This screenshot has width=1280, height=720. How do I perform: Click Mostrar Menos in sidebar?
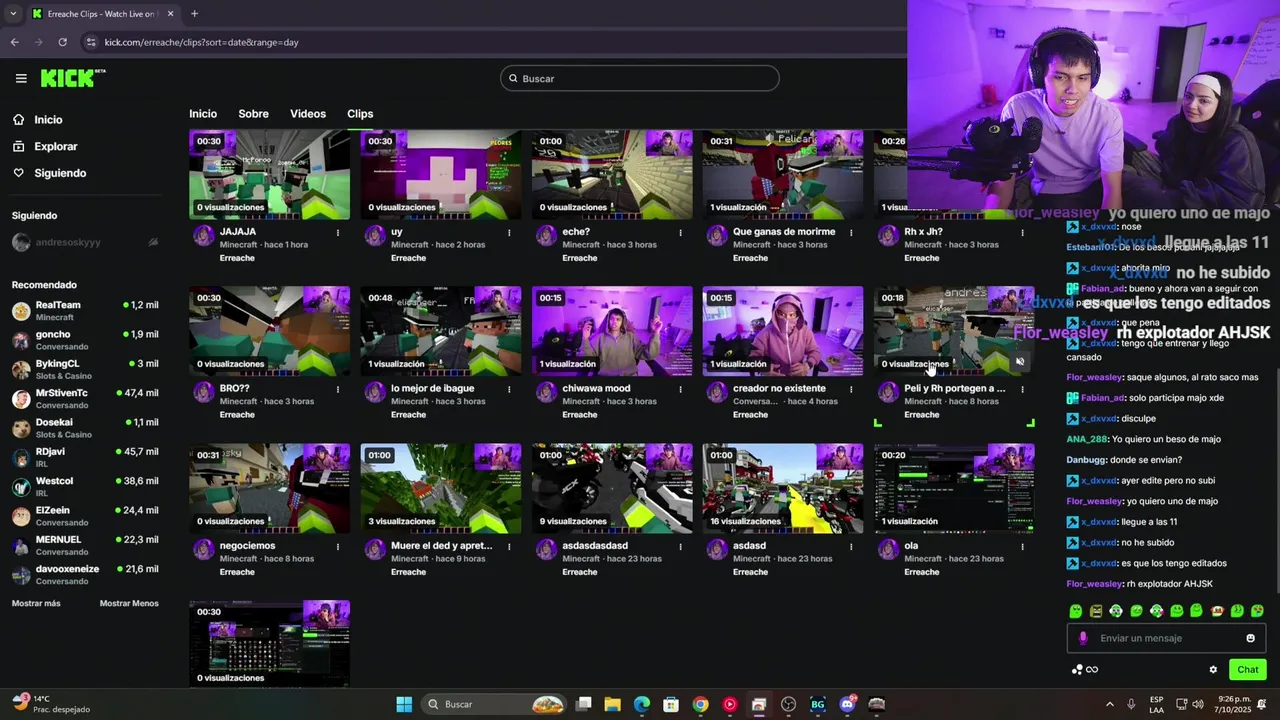tap(129, 603)
